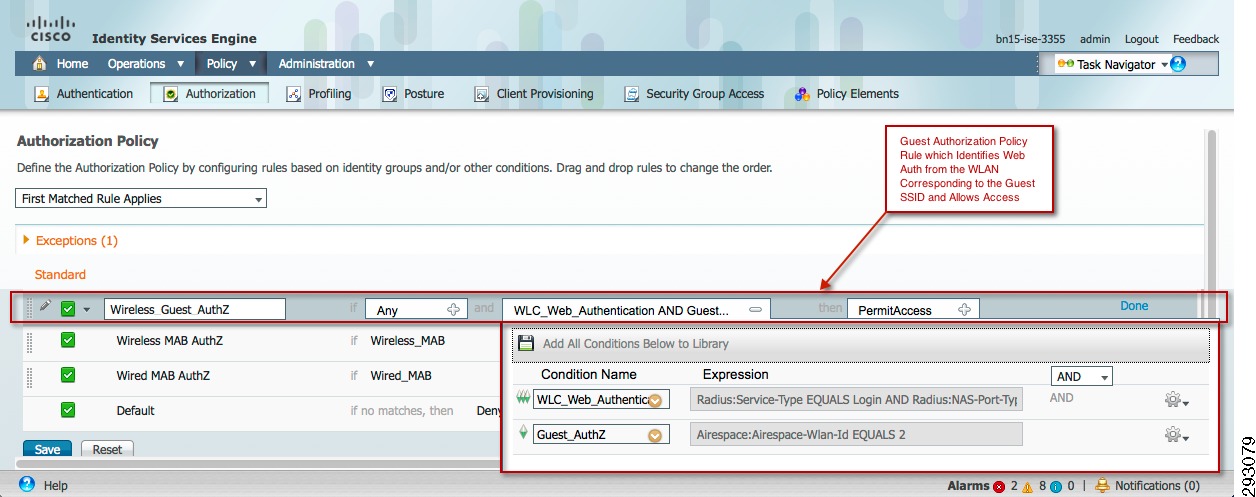The height and width of the screenshot is (497, 1256).
Task: Click the Posture tab icon
Action: point(390,94)
